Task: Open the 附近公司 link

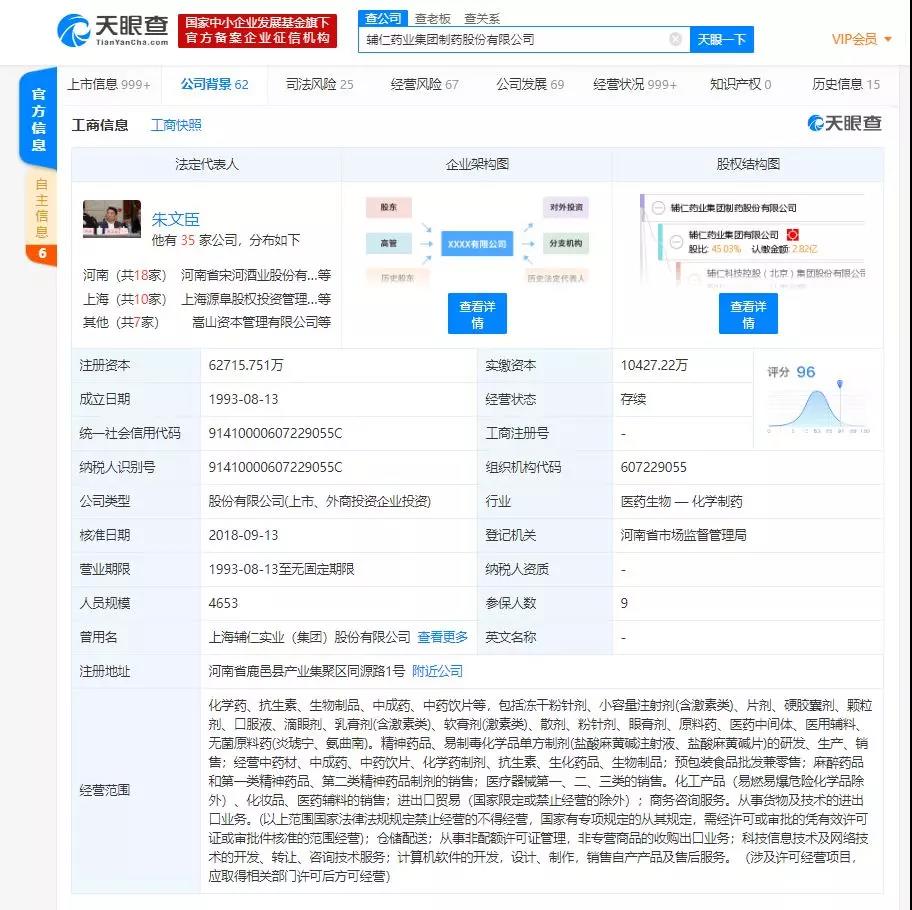Action: click(438, 671)
